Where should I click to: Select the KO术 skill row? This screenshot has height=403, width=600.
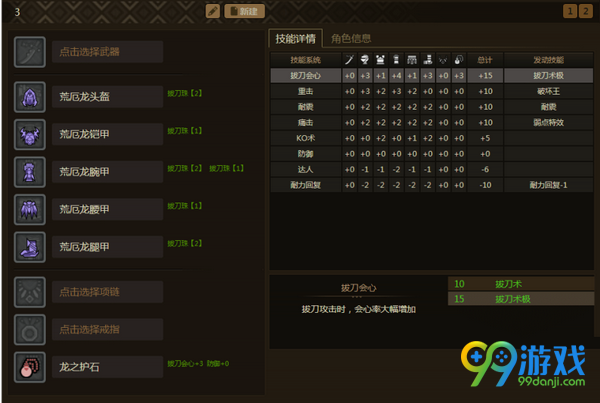point(432,138)
